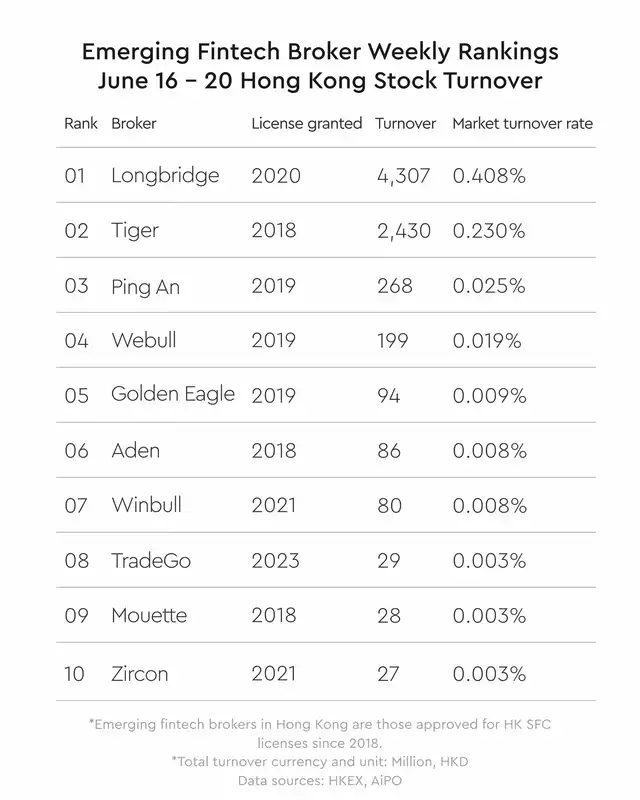
Task: Select the Golden Eagle broker name
Action: click(173, 395)
